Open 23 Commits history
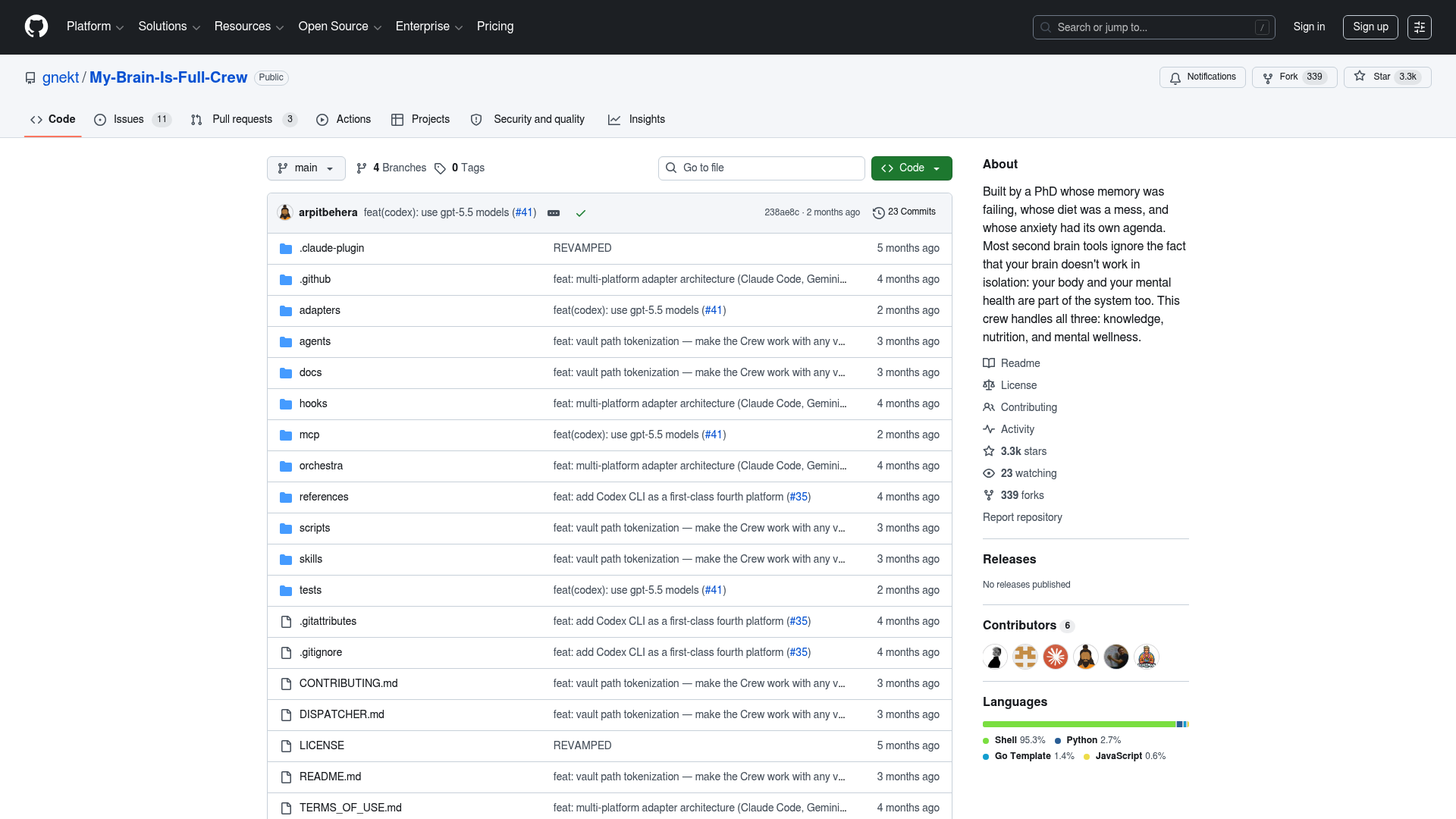1456x819 pixels. (x=904, y=212)
